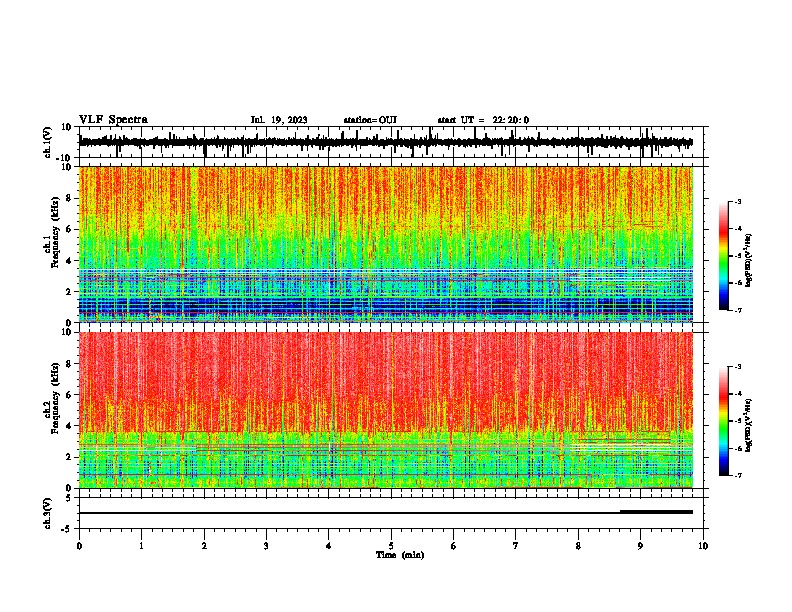Click the 'station=OUI' header label
Screen dimensions: 792x612
(370, 120)
